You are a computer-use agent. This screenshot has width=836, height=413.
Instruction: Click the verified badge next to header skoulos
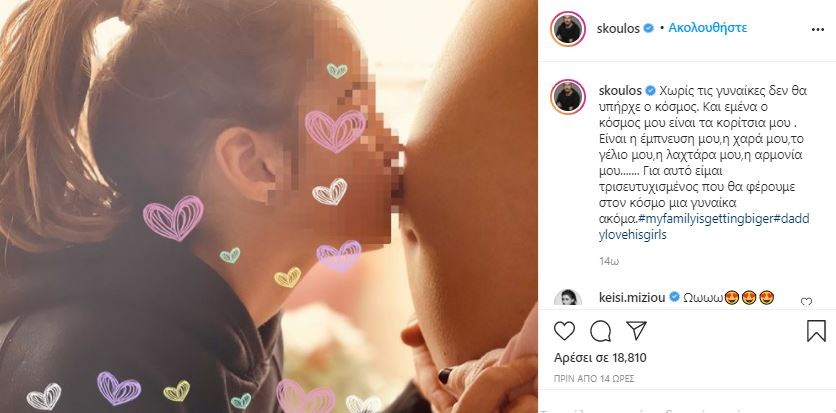(x=648, y=29)
